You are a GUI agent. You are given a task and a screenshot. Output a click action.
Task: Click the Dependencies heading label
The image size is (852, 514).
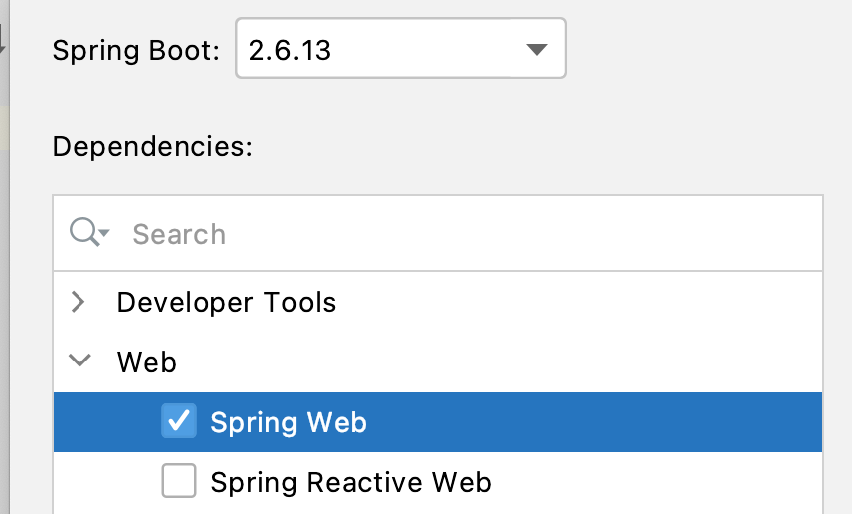[152, 146]
